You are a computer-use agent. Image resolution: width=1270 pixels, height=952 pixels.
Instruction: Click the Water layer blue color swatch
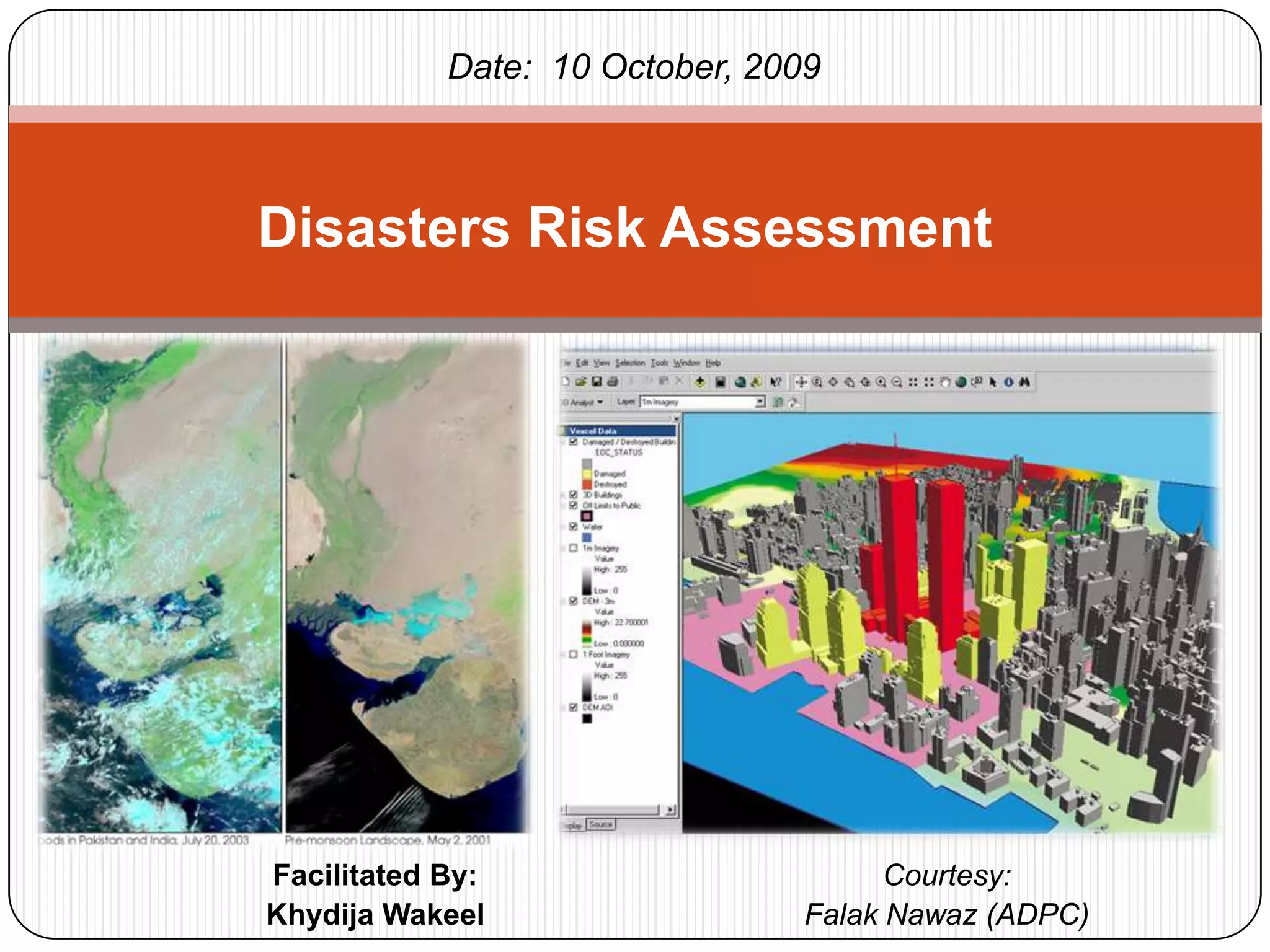[587, 537]
